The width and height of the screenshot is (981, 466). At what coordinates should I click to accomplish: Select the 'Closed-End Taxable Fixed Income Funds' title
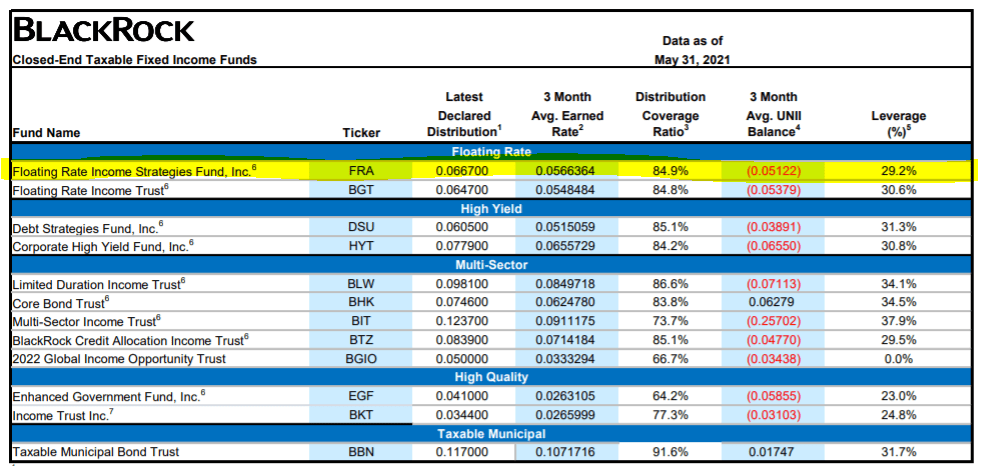(135, 61)
